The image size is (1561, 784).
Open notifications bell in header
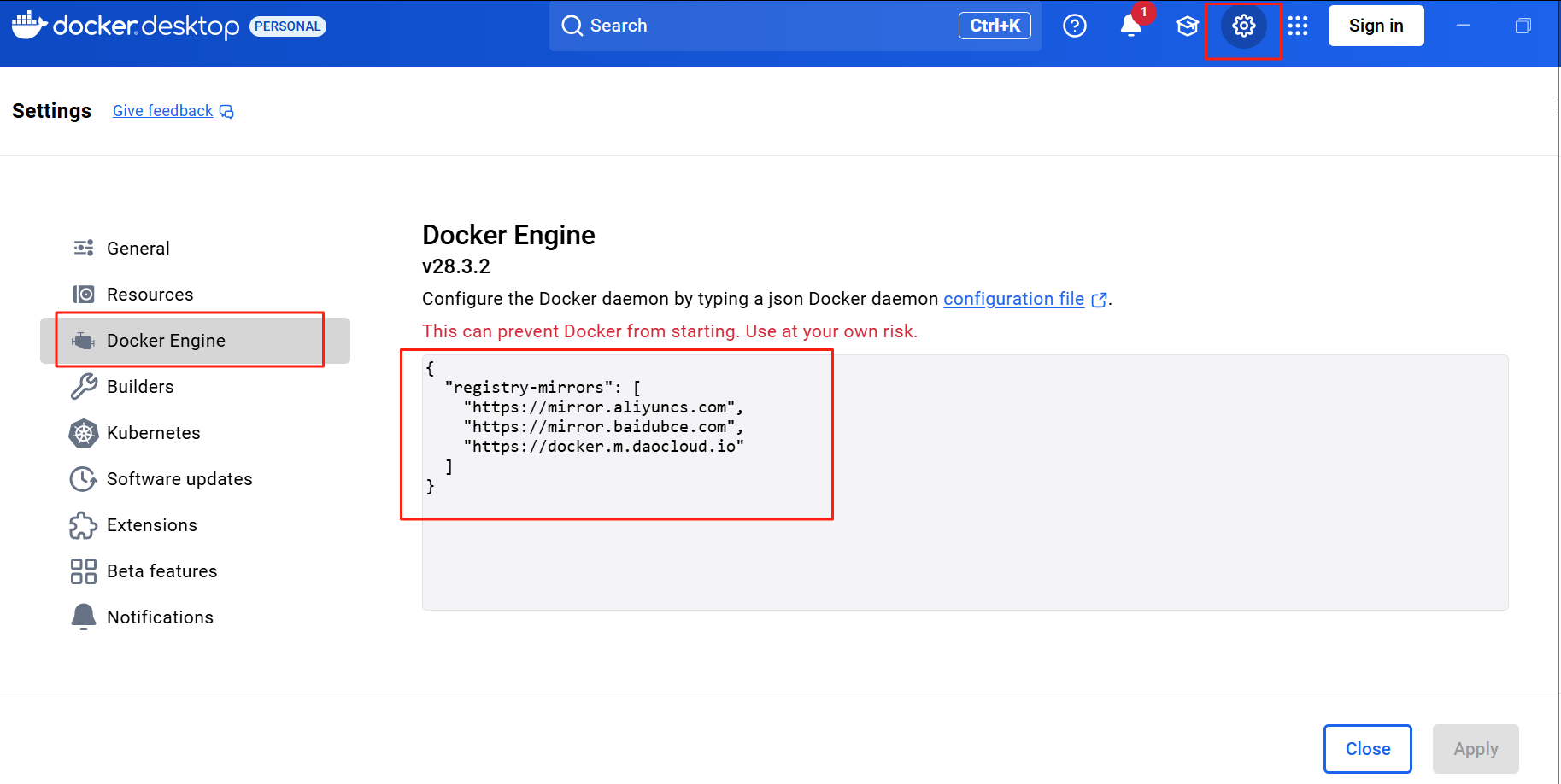click(1131, 26)
